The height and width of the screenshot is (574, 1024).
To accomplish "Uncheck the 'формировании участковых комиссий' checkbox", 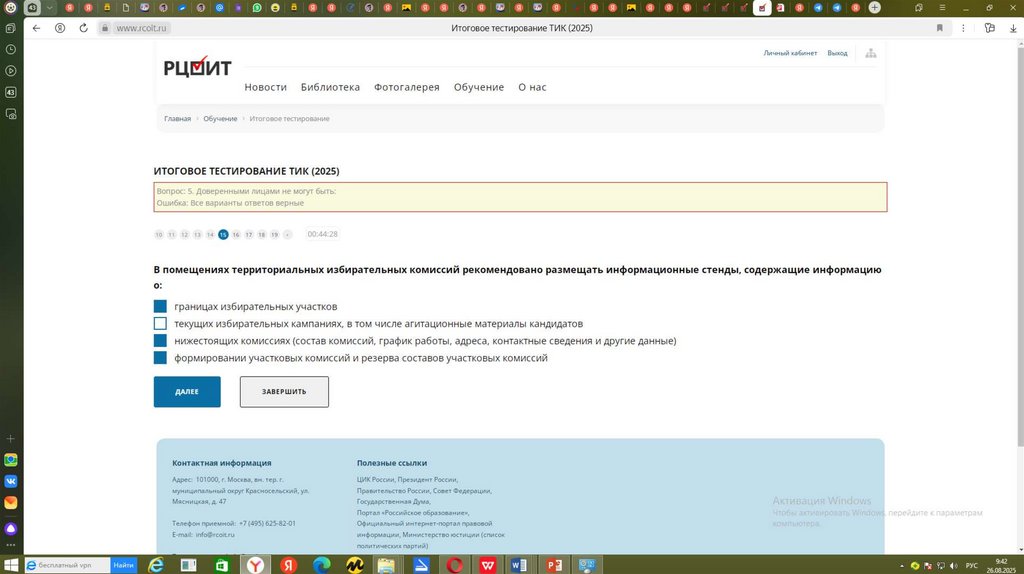I will point(160,357).
